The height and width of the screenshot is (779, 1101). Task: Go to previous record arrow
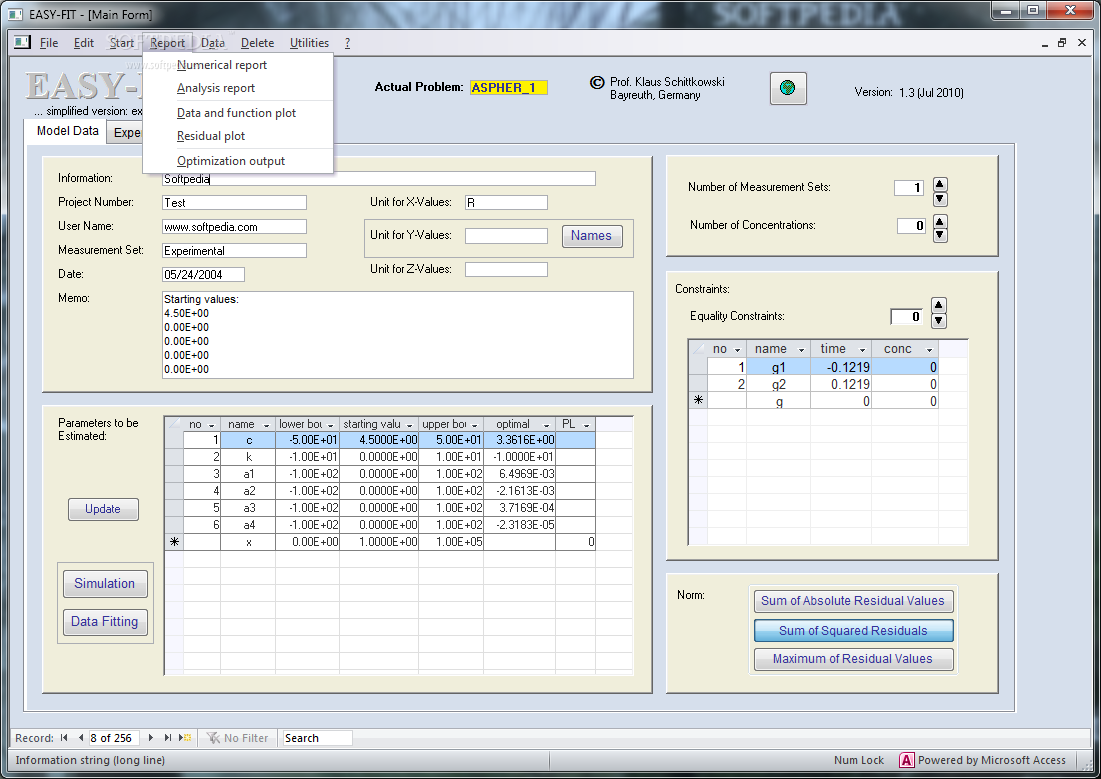(x=81, y=738)
